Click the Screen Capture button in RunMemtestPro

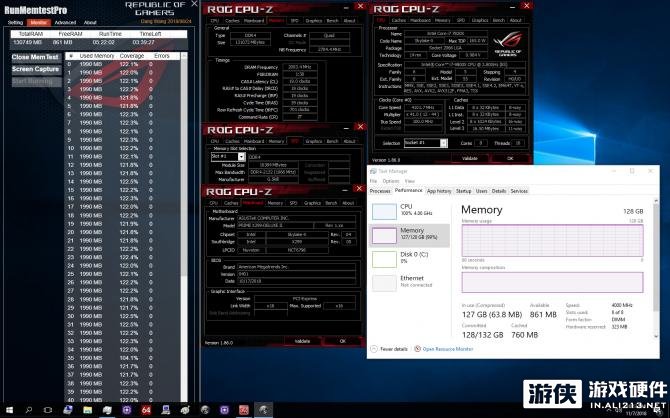pyautogui.click(x=35, y=69)
